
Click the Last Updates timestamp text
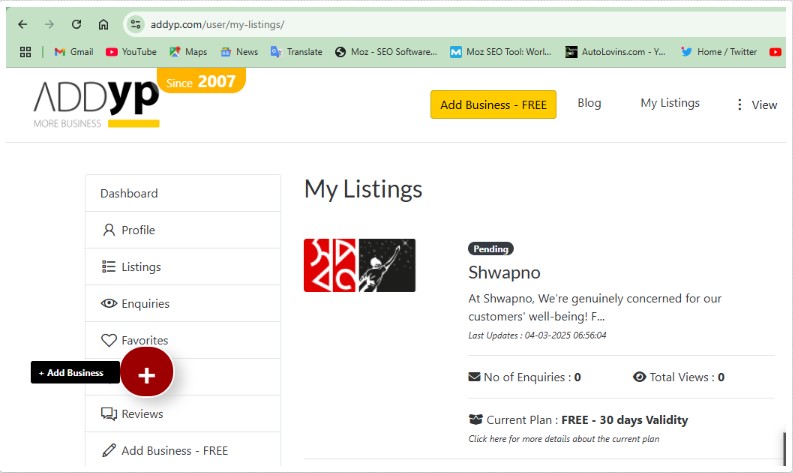click(537, 335)
